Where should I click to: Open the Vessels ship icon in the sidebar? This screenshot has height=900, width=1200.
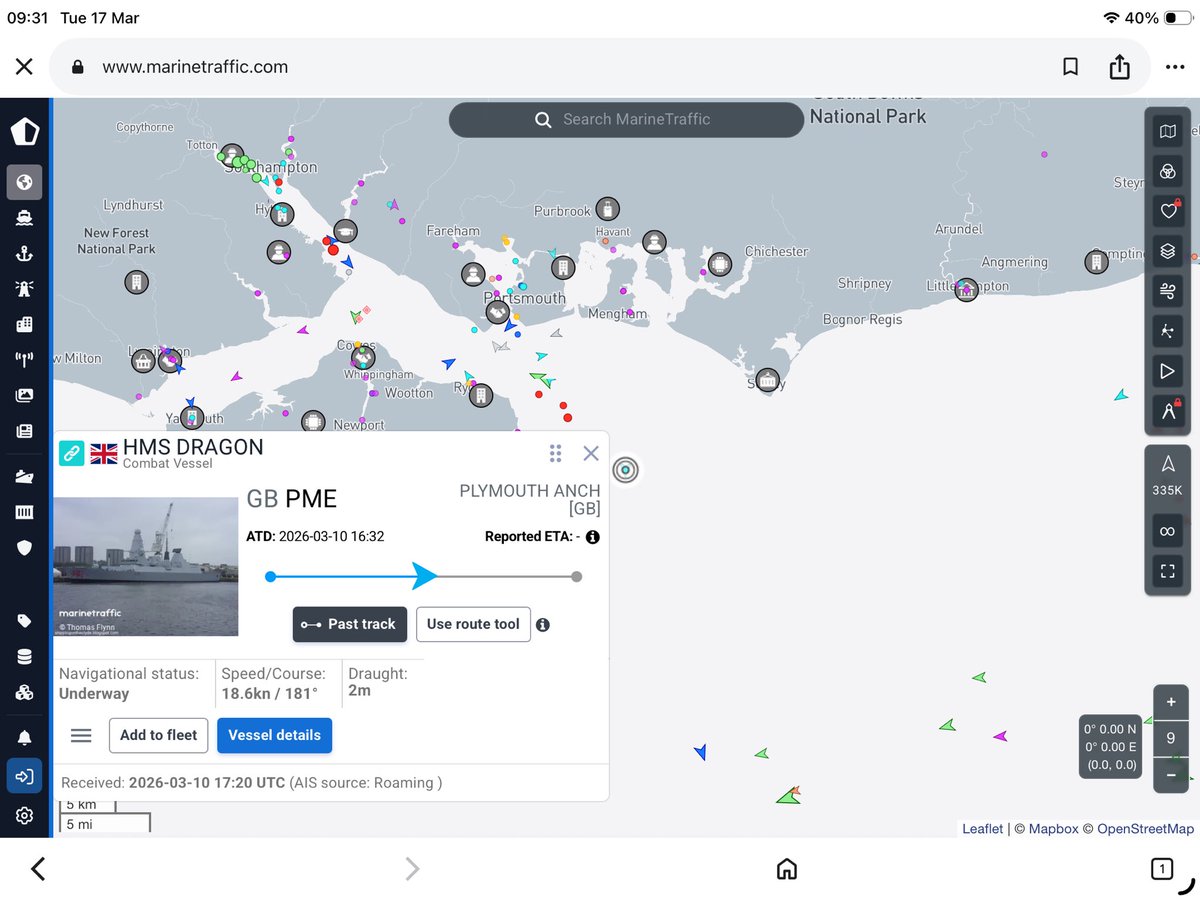24,217
